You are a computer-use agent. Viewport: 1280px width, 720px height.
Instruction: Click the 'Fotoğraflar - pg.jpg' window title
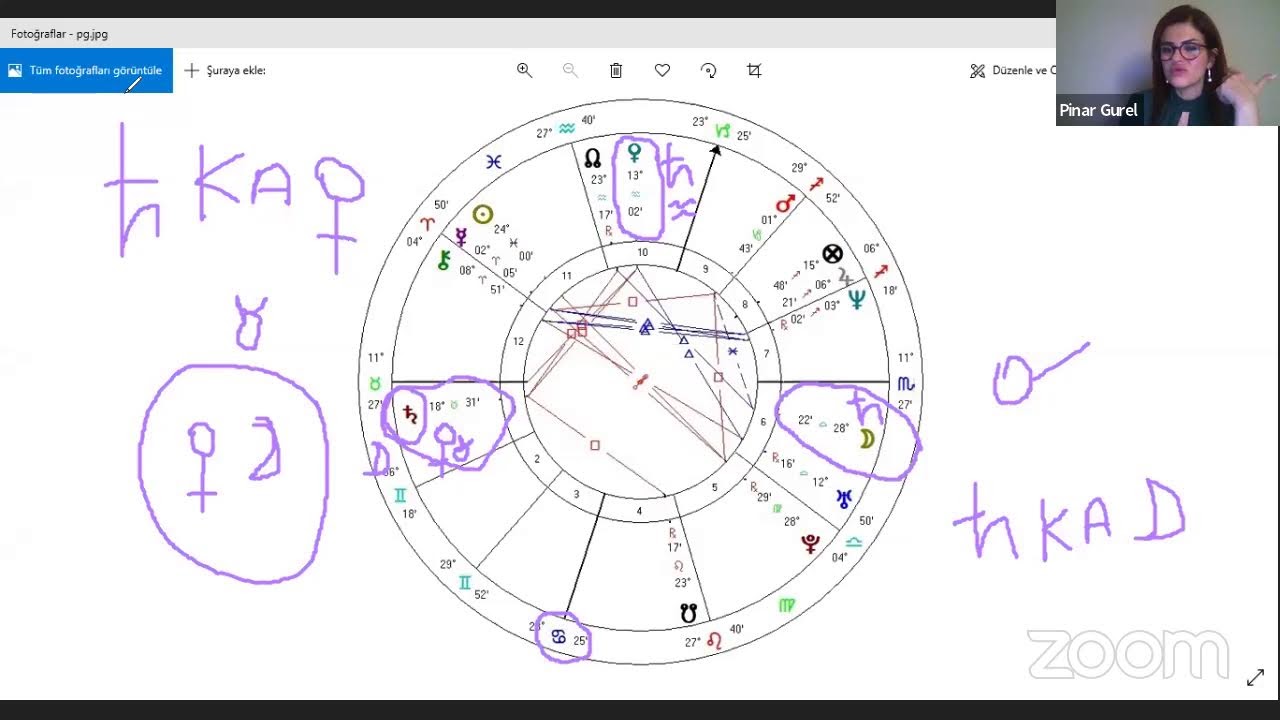click(x=59, y=33)
